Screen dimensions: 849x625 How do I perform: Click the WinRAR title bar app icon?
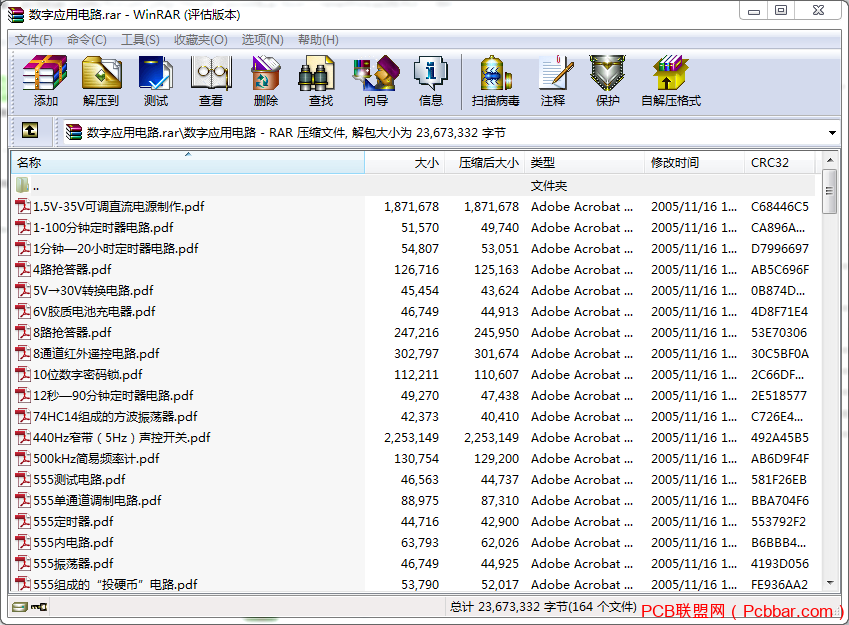click(16, 14)
